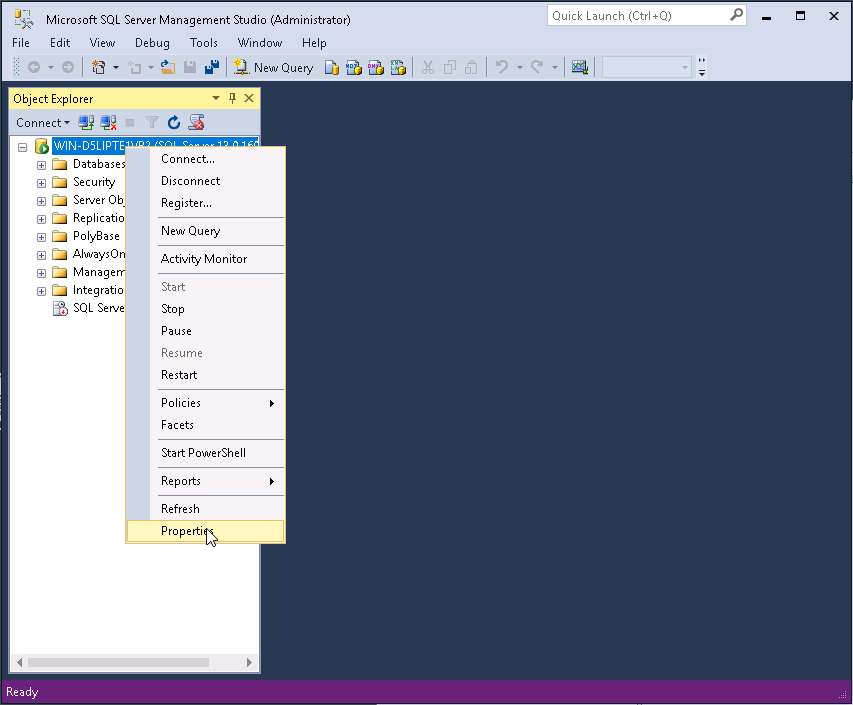Viewport: 853px width, 705px height.
Task: Open the Tools menu
Action: point(203,43)
